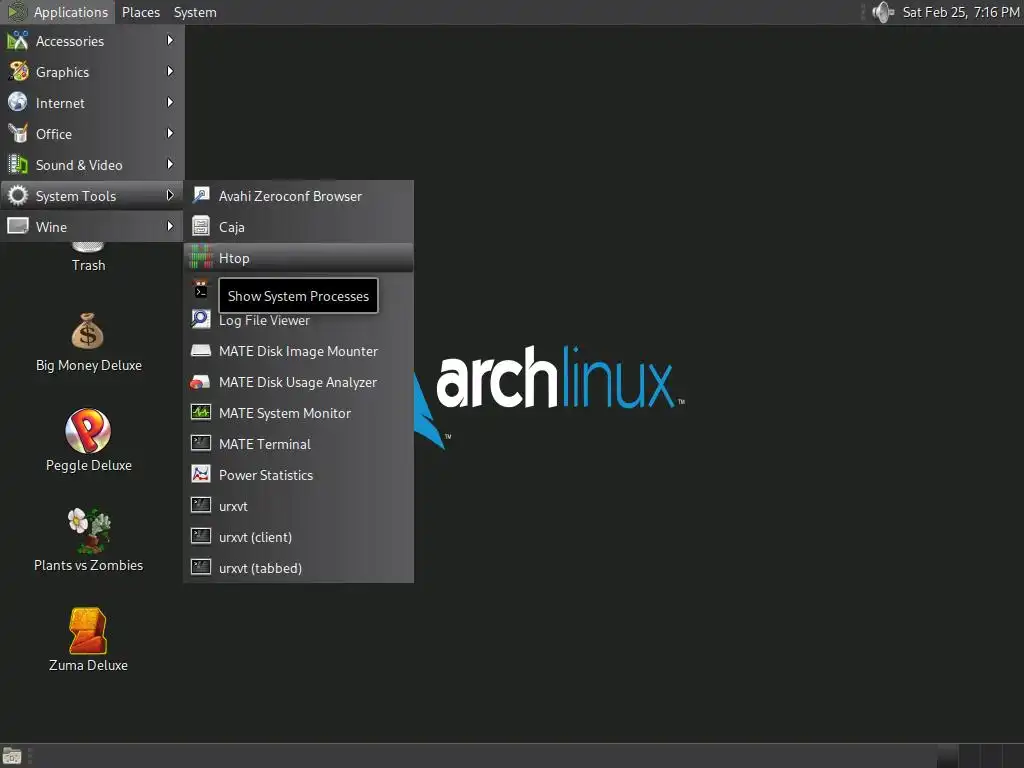Click the Disk Image Mounter drive icon

[200, 351]
